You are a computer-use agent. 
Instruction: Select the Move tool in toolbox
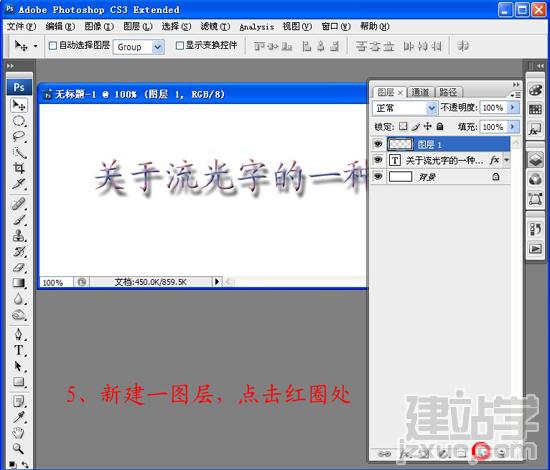[x=19, y=105]
